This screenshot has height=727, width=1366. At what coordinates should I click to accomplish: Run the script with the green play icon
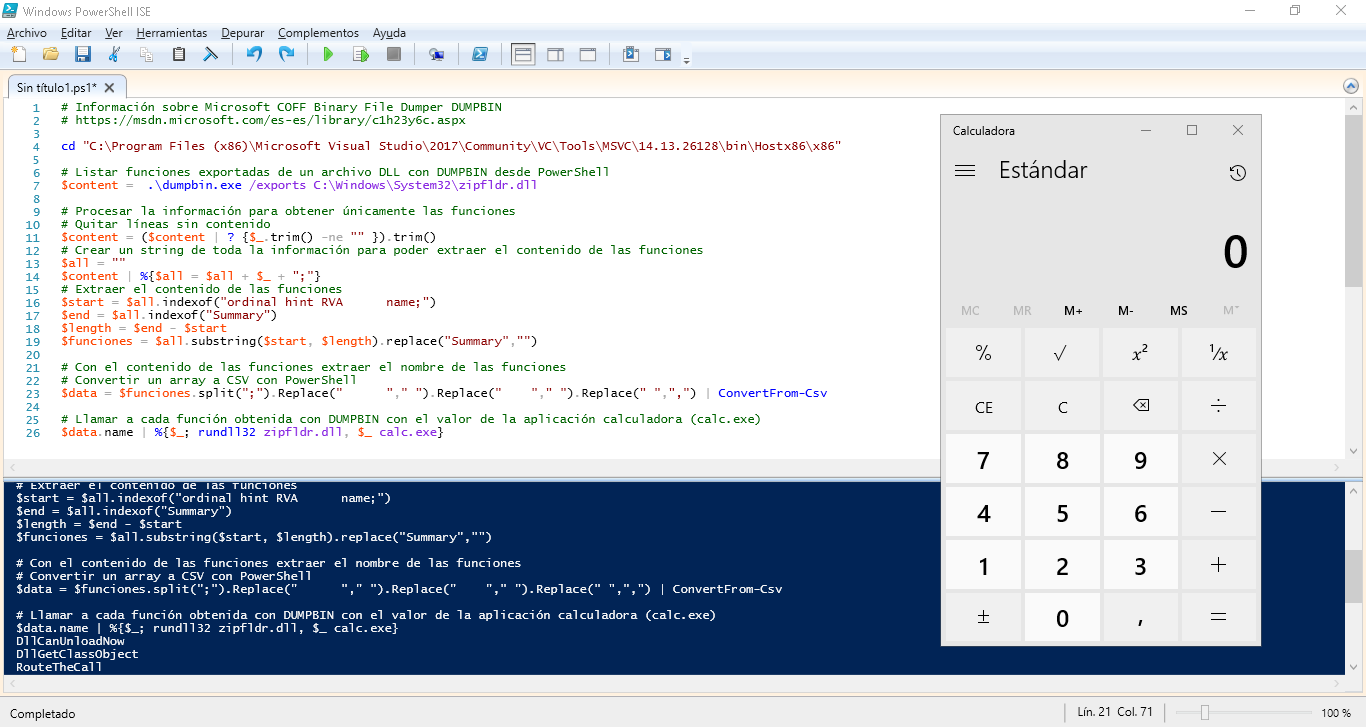[328, 54]
